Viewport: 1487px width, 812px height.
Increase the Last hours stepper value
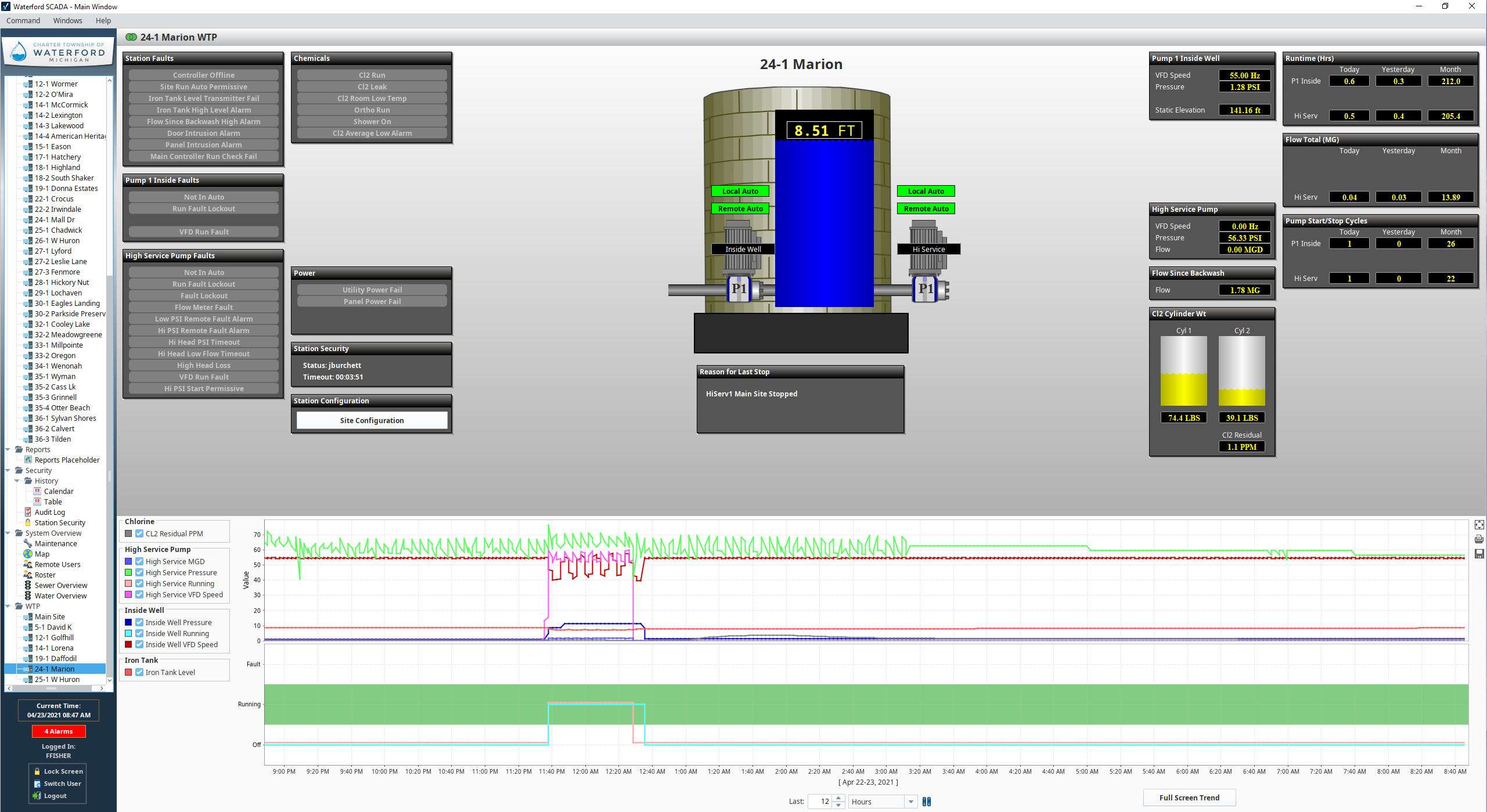838,799
